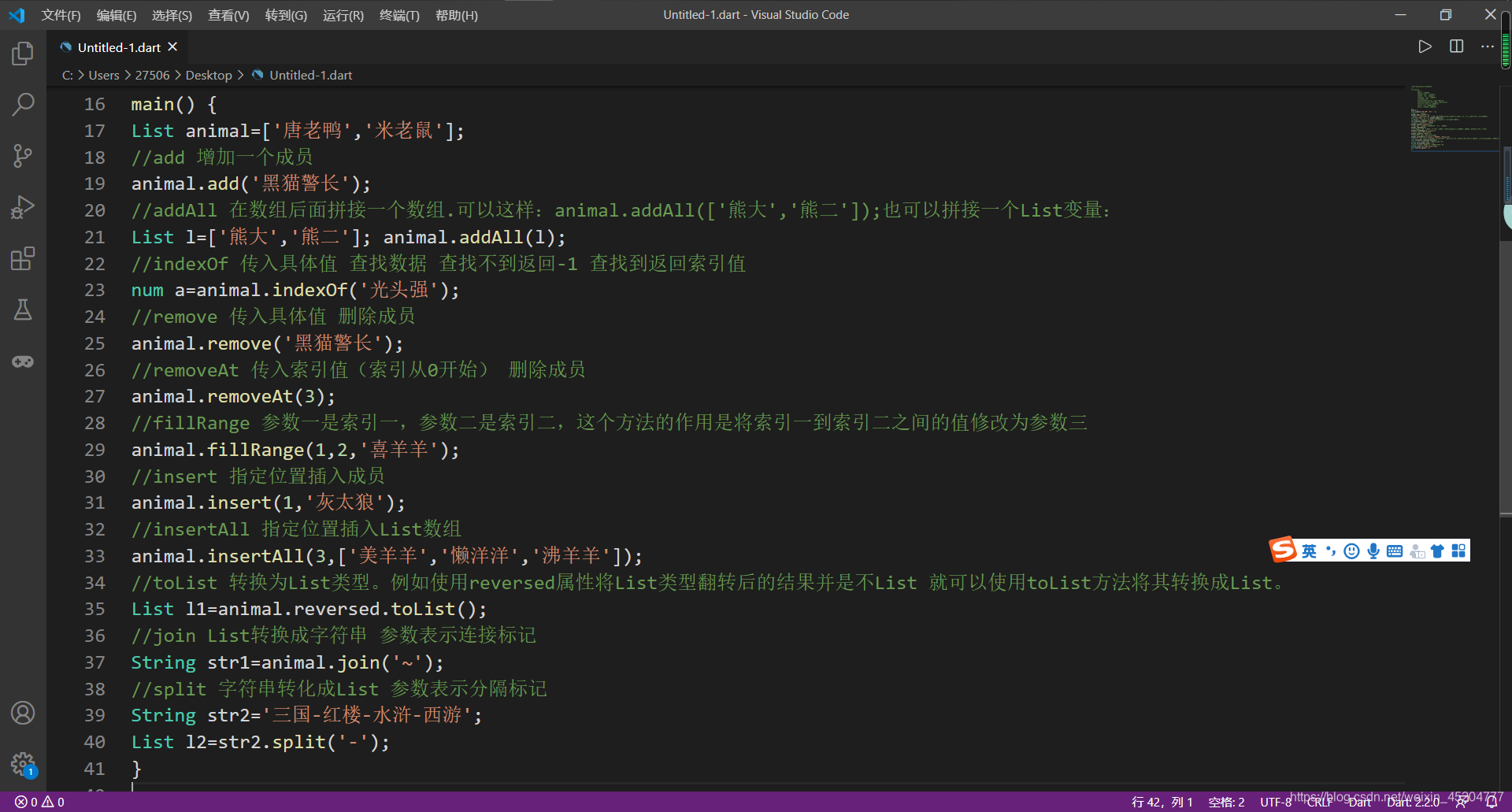Click line number 16 gutter

(x=94, y=104)
